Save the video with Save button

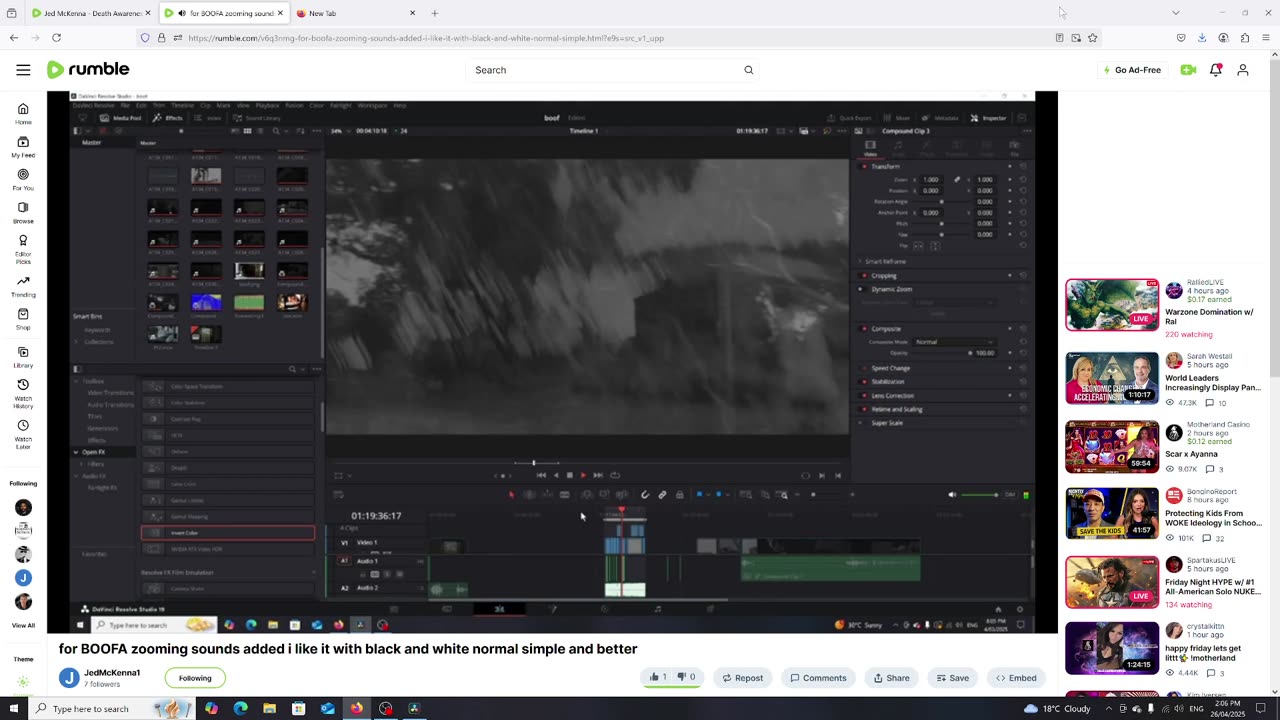point(951,678)
